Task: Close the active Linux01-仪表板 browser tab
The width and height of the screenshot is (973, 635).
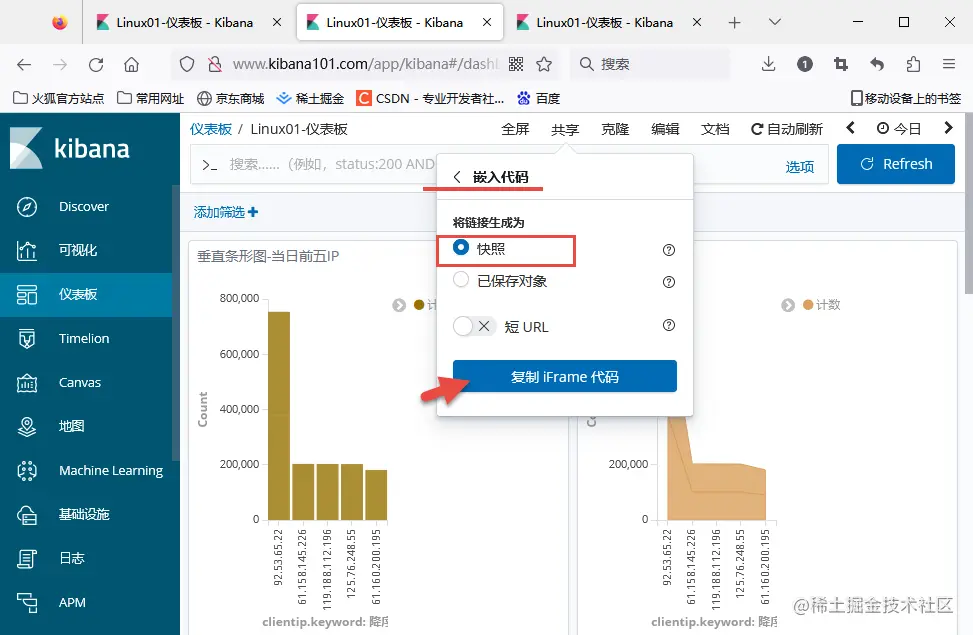Action: pos(487,22)
